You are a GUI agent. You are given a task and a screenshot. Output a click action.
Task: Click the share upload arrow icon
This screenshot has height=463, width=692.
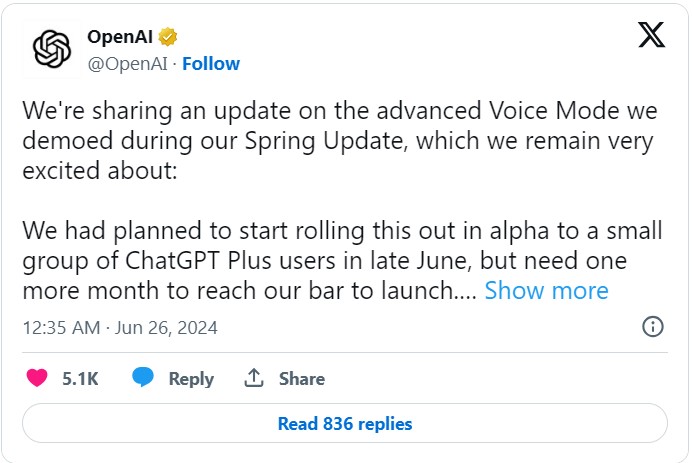pos(254,378)
